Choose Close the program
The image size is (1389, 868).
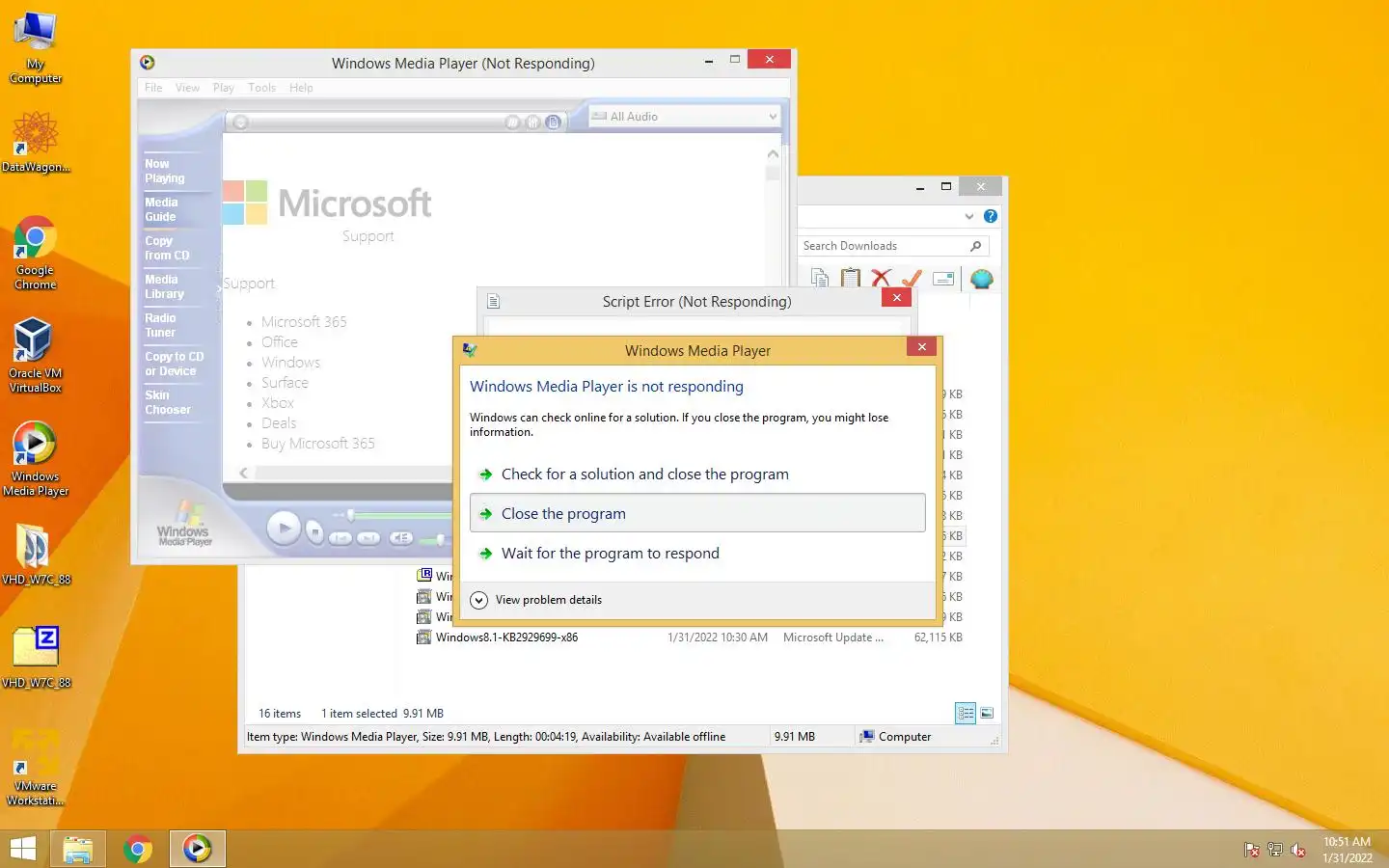(697, 513)
